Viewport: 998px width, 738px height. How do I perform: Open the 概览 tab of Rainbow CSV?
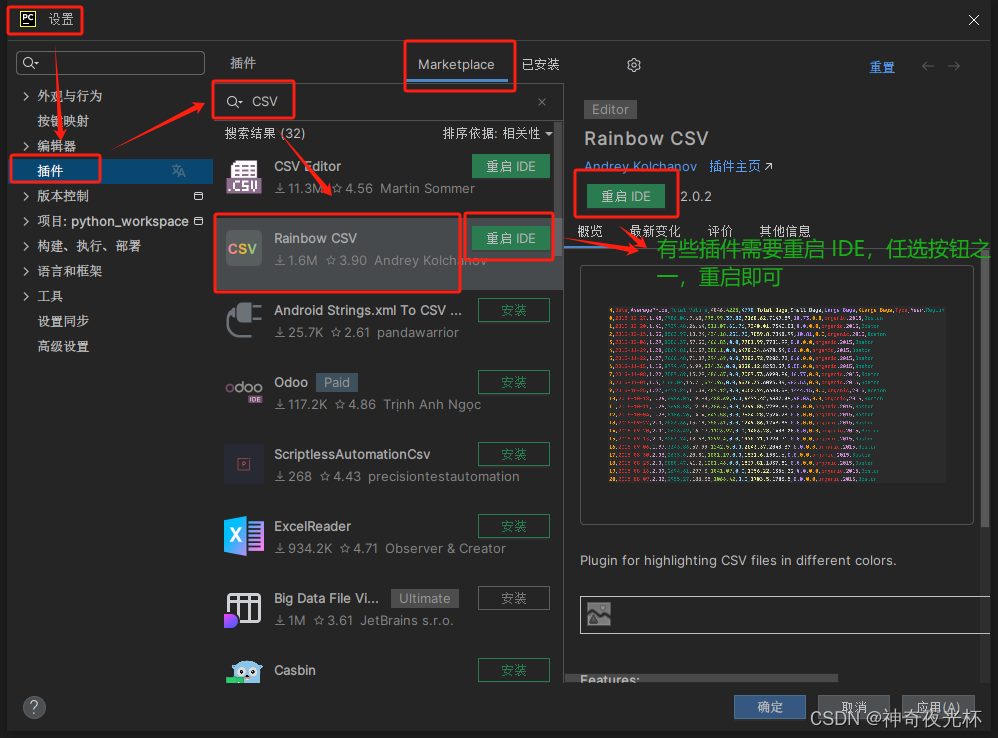click(589, 231)
